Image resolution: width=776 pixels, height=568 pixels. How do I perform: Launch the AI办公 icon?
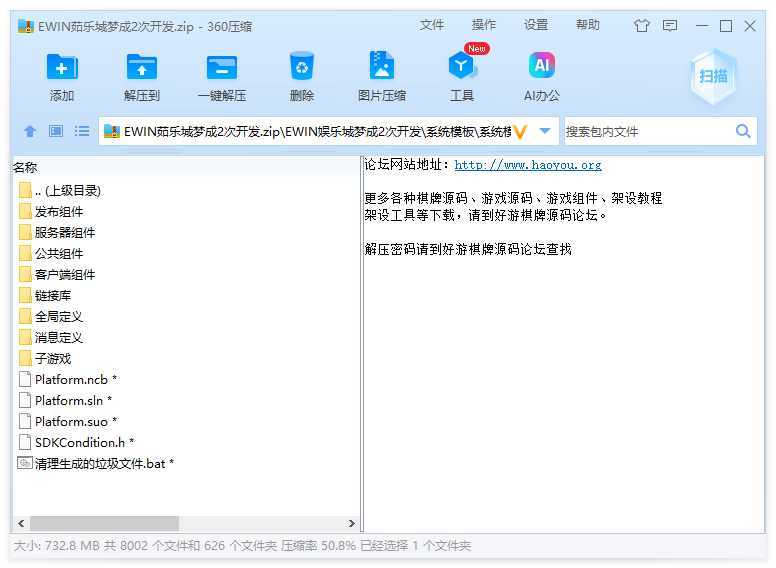point(541,65)
